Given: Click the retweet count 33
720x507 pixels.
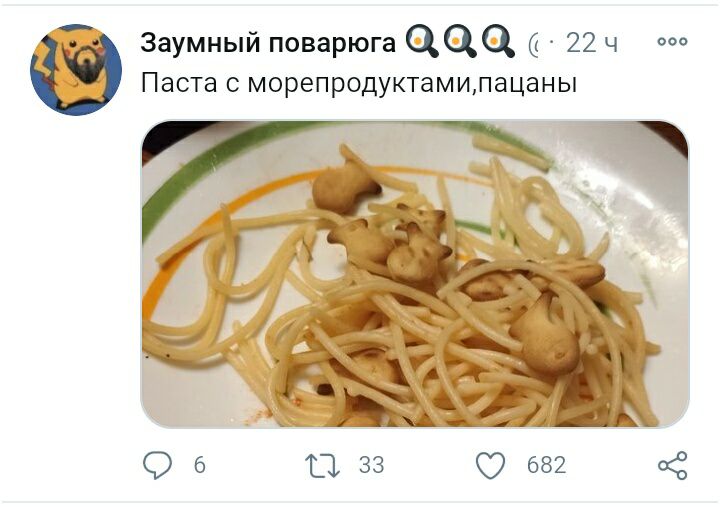Looking at the screenshot, I should click(x=371, y=465).
